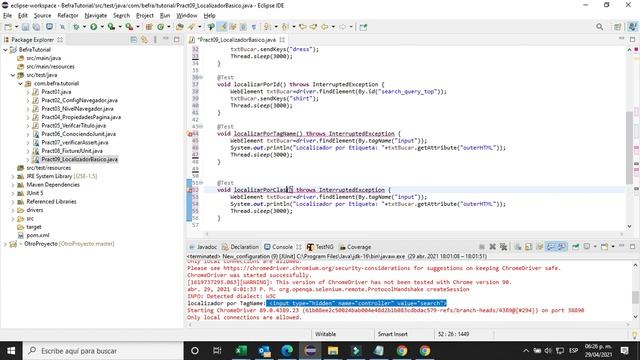The image size is (640, 360).
Task: Switch to the Declaration tab
Action: pyautogui.click(x=240, y=247)
